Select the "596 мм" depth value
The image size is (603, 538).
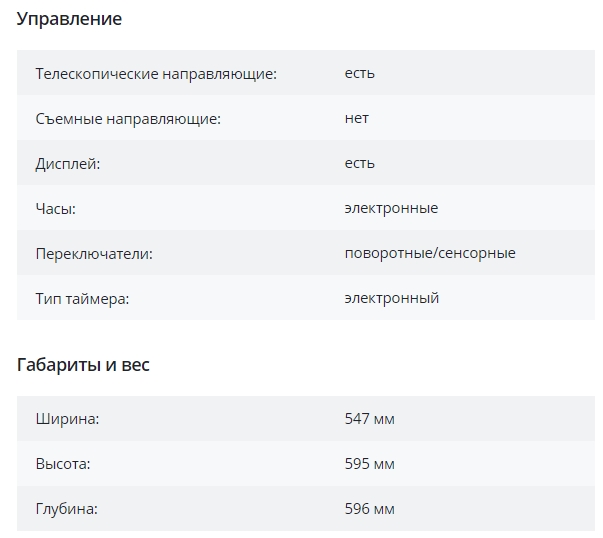370,509
